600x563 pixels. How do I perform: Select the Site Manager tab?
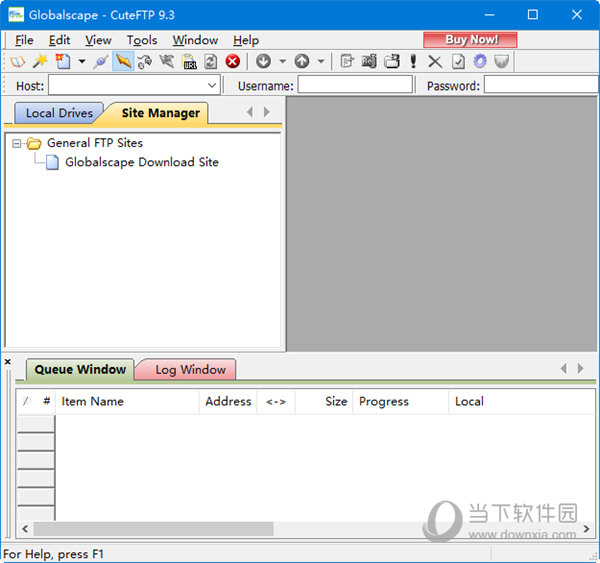[161, 113]
